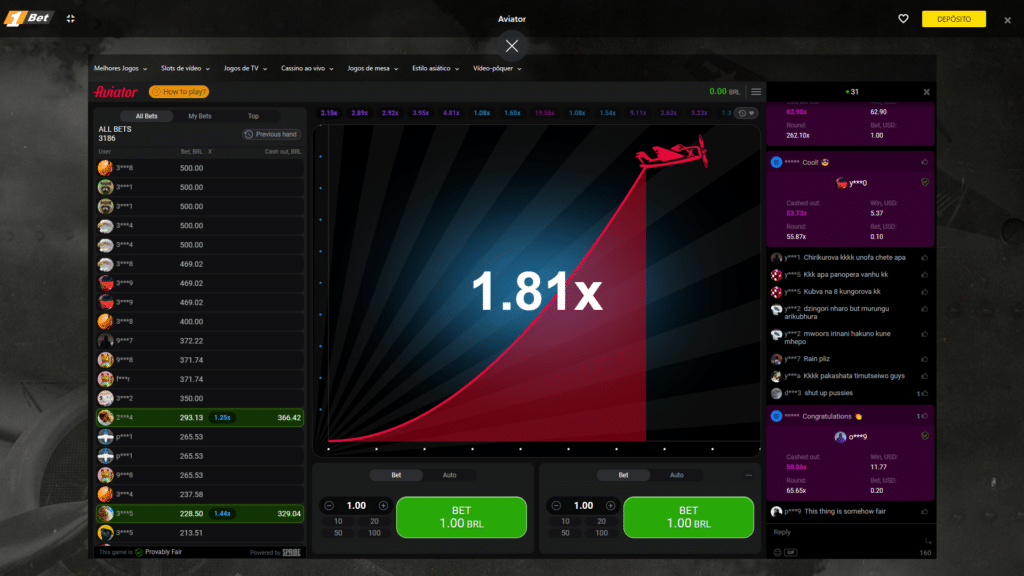Viewport: 1024px width, 576px height.
Task: Decrease the bet amount in the left bet panel
Action: point(329,505)
